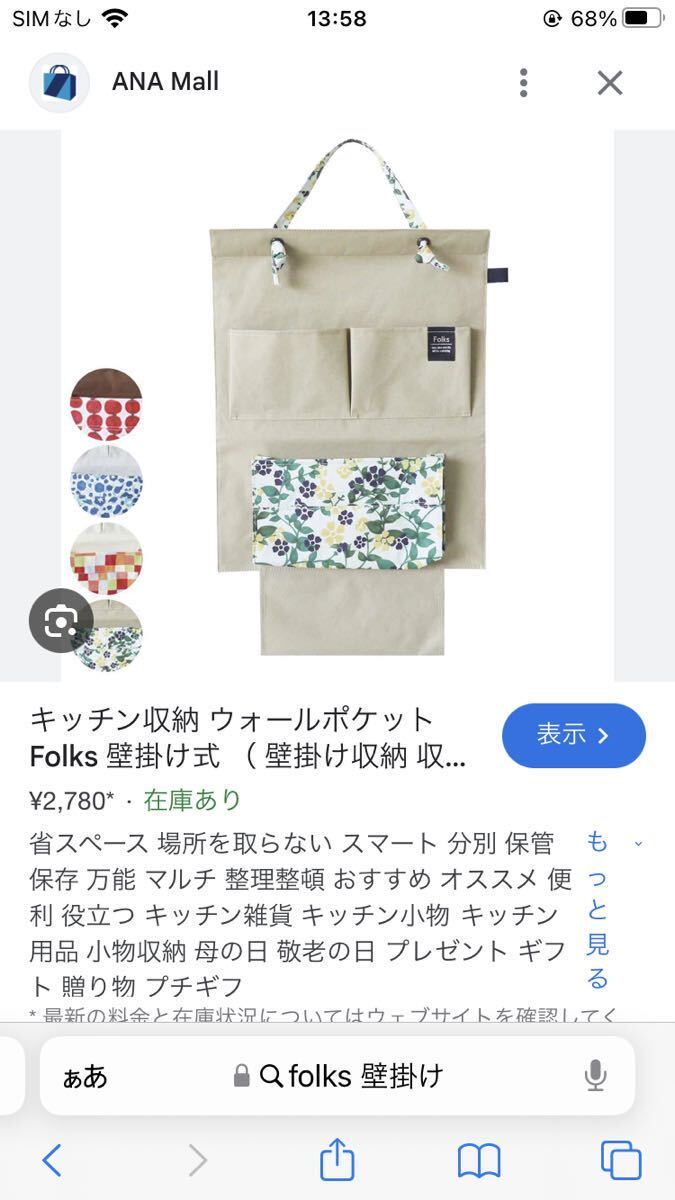The height and width of the screenshot is (1200, 675).
Task: Select the blue floral pattern thumbnail
Action: pos(106,481)
